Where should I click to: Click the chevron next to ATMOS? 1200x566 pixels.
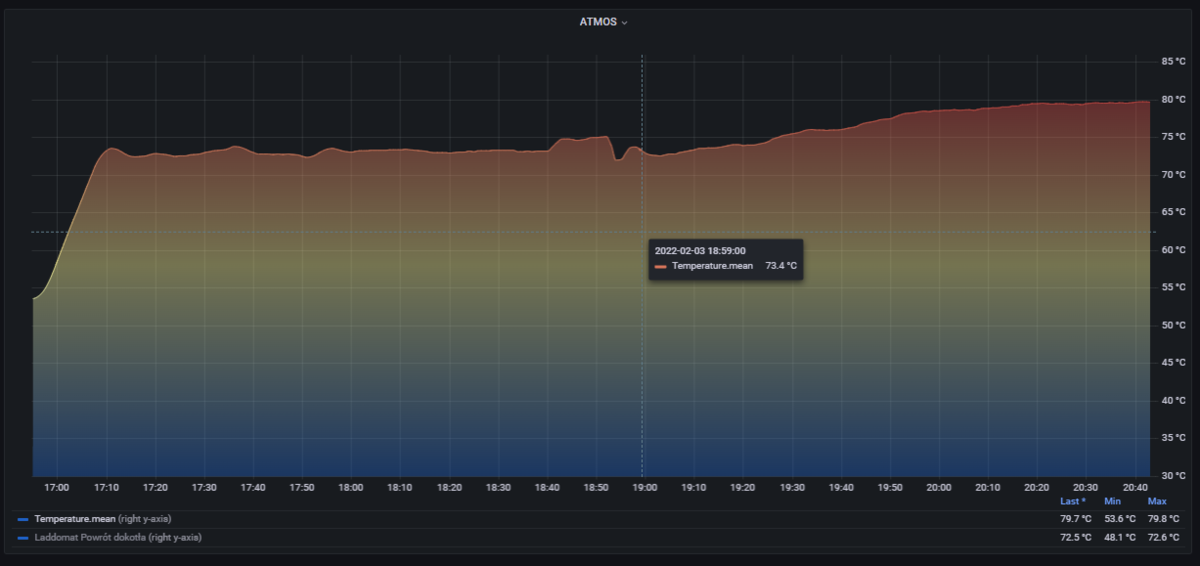(x=625, y=22)
